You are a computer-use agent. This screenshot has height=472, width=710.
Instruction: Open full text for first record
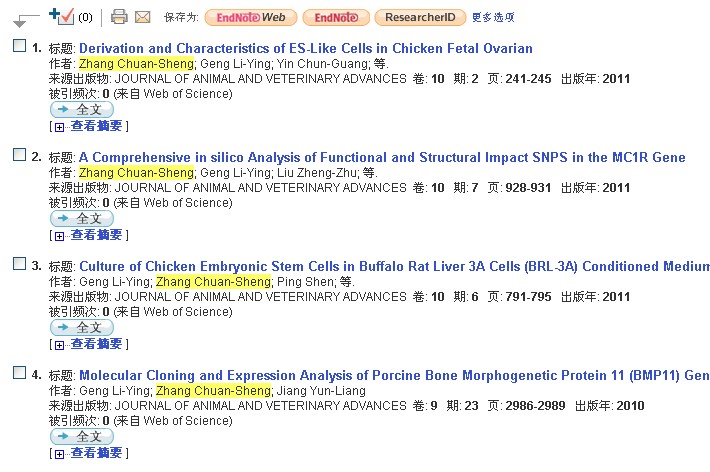pyautogui.click(x=82, y=109)
